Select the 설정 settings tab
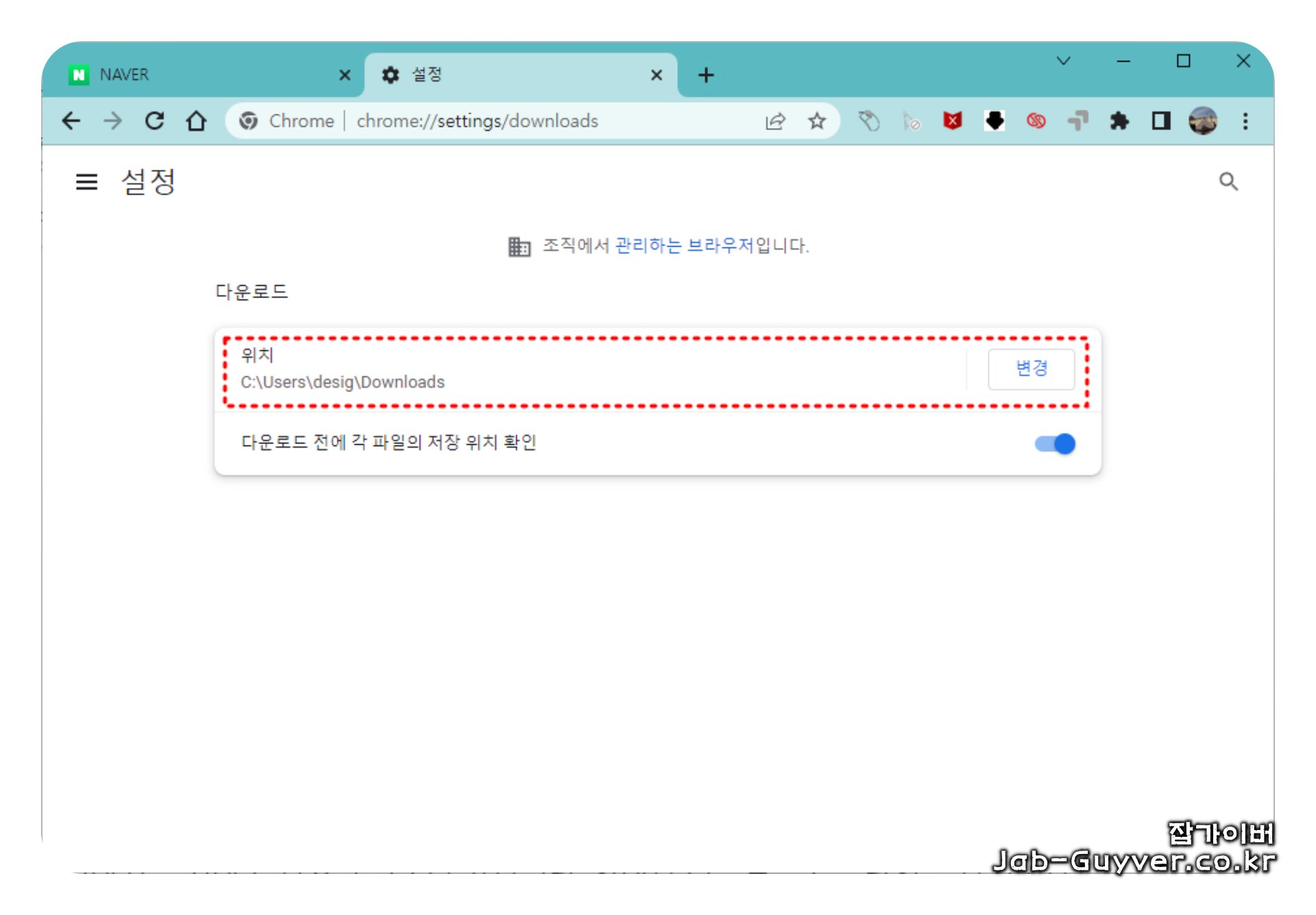The height and width of the screenshot is (915, 1316). point(507,75)
